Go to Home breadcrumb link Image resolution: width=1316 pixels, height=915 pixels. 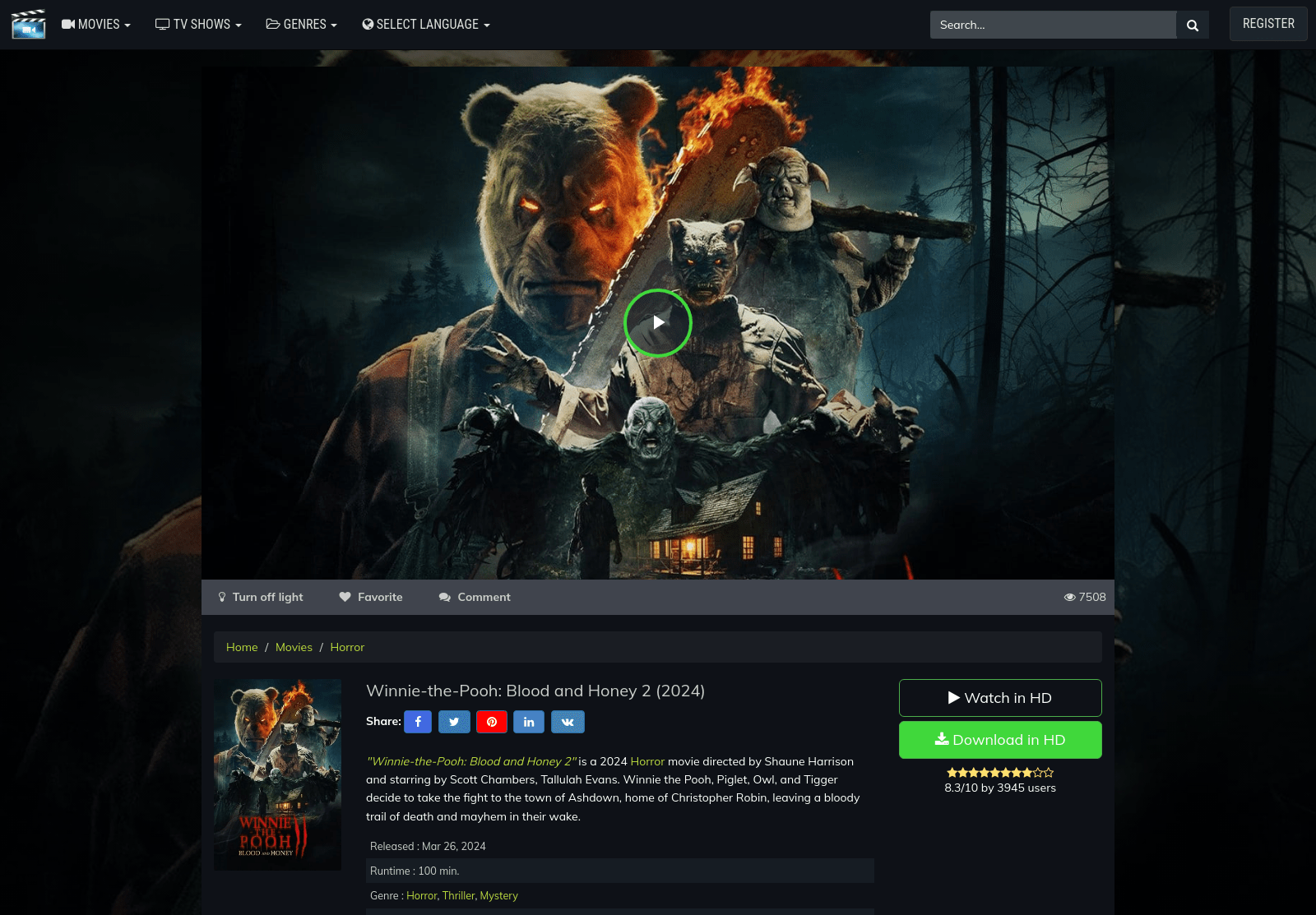pos(242,647)
